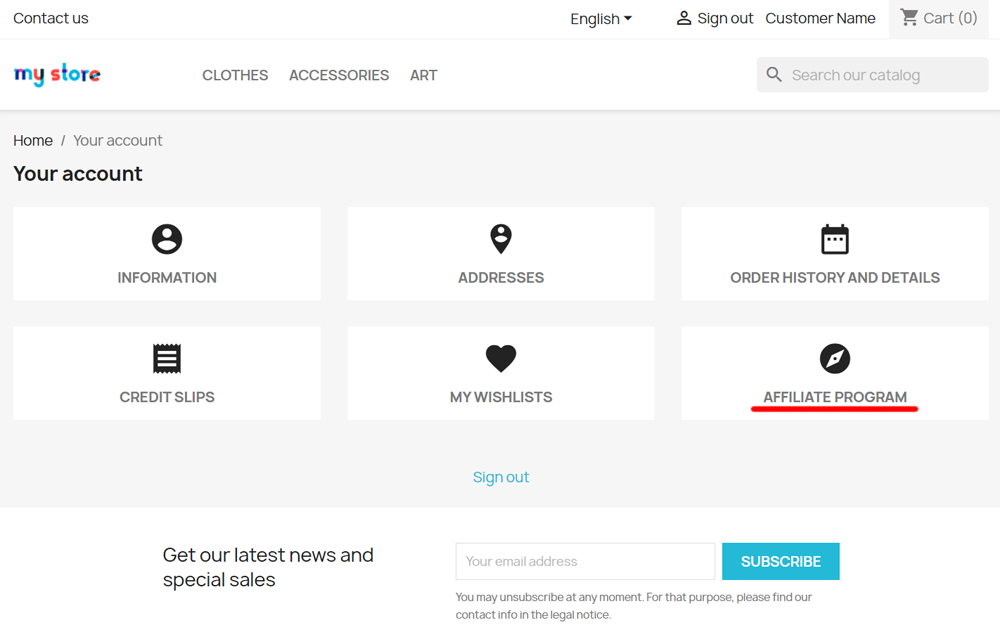Open the calendar icon above ORDER HISTORY
The width and height of the screenshot is (1000, 638).
835,239
